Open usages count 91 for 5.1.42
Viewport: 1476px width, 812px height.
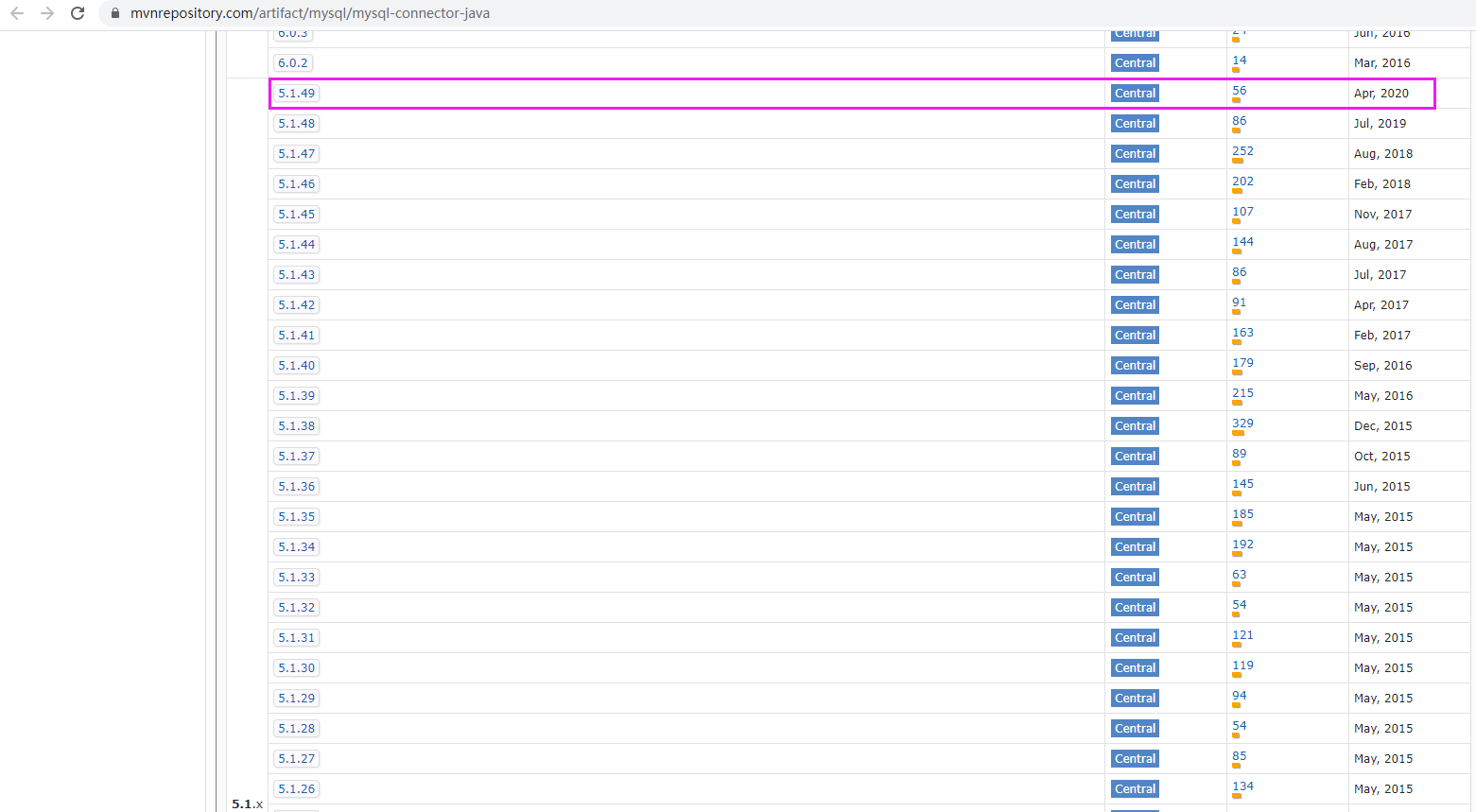pos(1240,302)
